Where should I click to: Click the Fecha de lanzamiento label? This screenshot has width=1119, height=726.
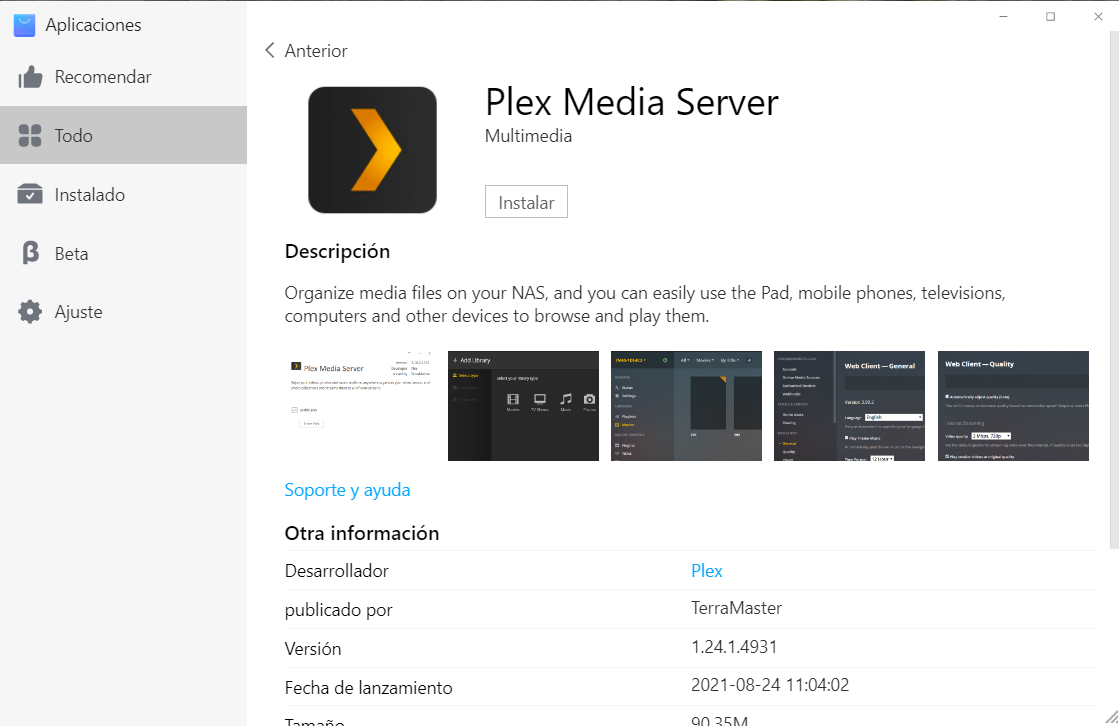coord(368,688)
